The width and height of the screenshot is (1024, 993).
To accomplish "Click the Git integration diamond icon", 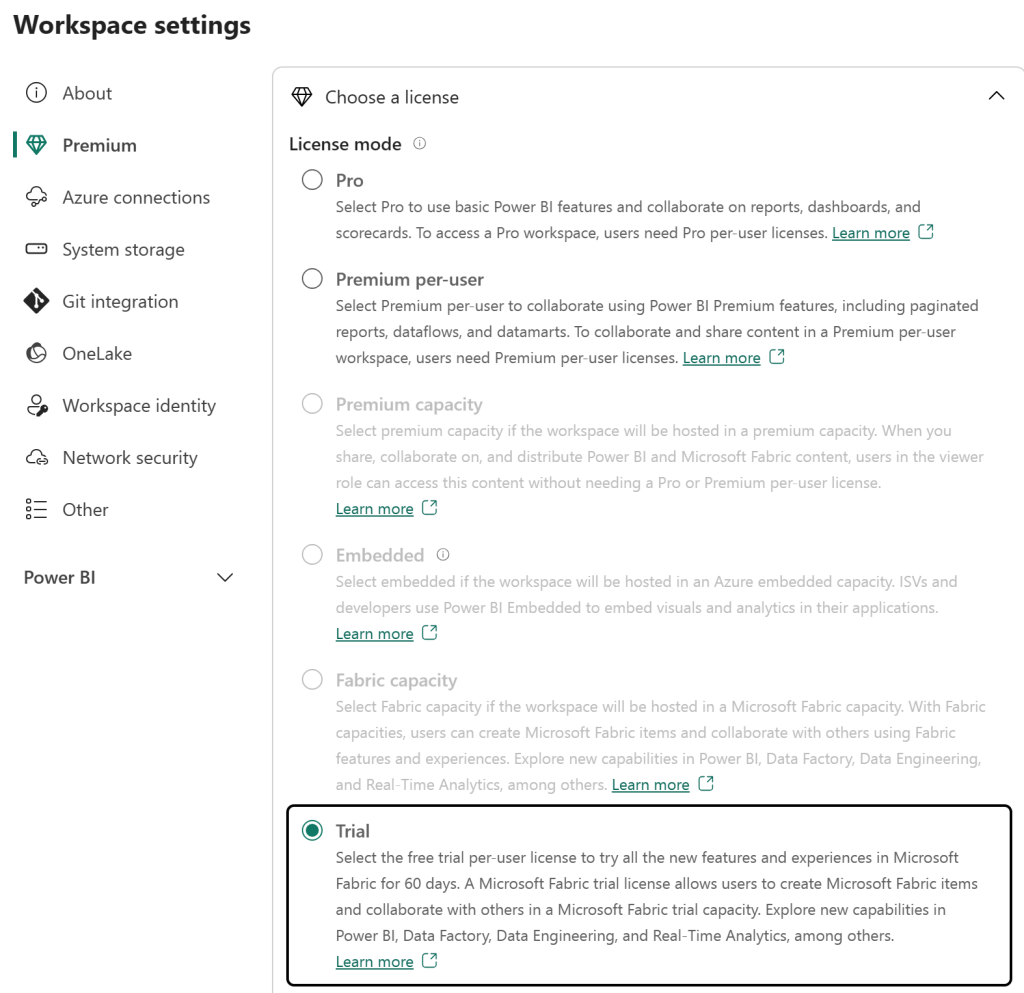I will [36, 301].
